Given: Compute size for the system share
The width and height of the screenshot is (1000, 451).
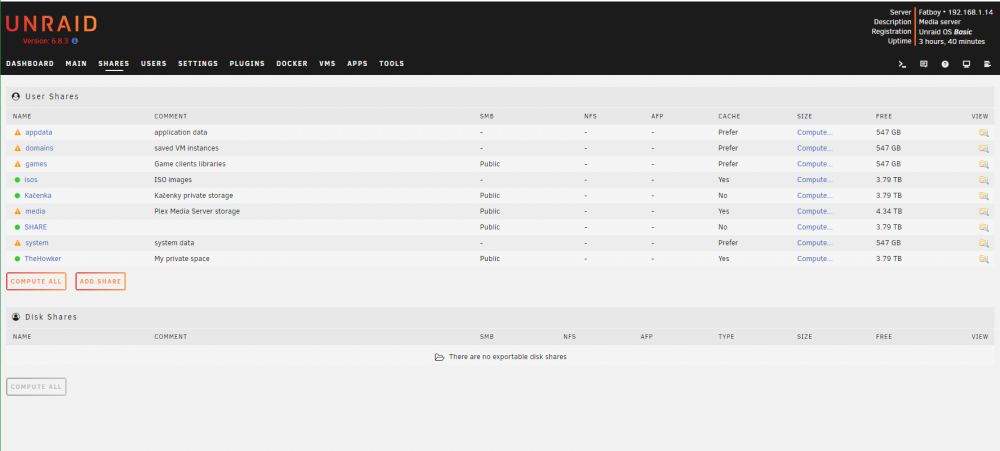Looking at the screenshot, I should coord(814,243).
